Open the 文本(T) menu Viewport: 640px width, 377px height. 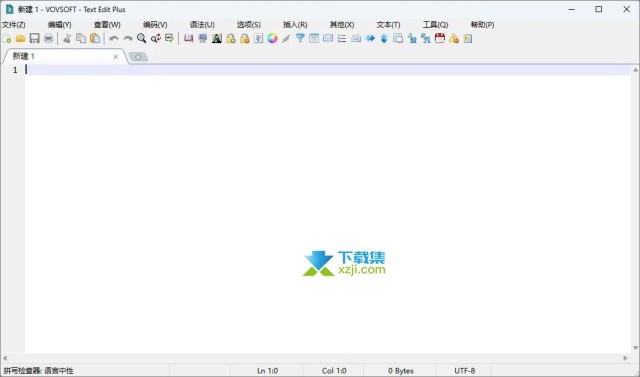[x=388, y=25]
